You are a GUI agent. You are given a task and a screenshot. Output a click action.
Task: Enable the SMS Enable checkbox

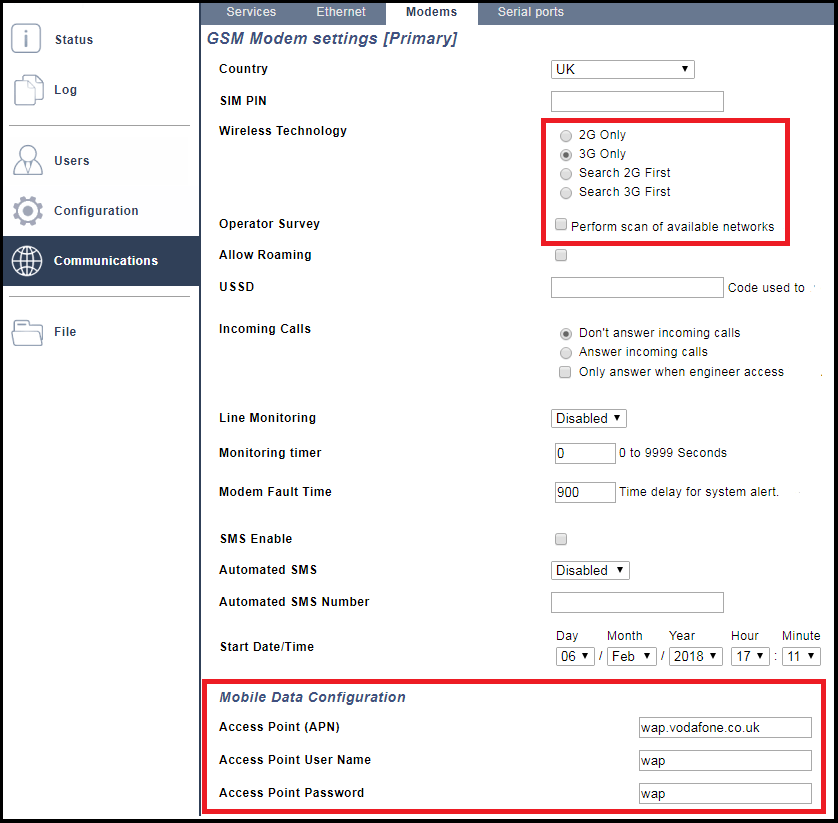(x=561, y=539)
